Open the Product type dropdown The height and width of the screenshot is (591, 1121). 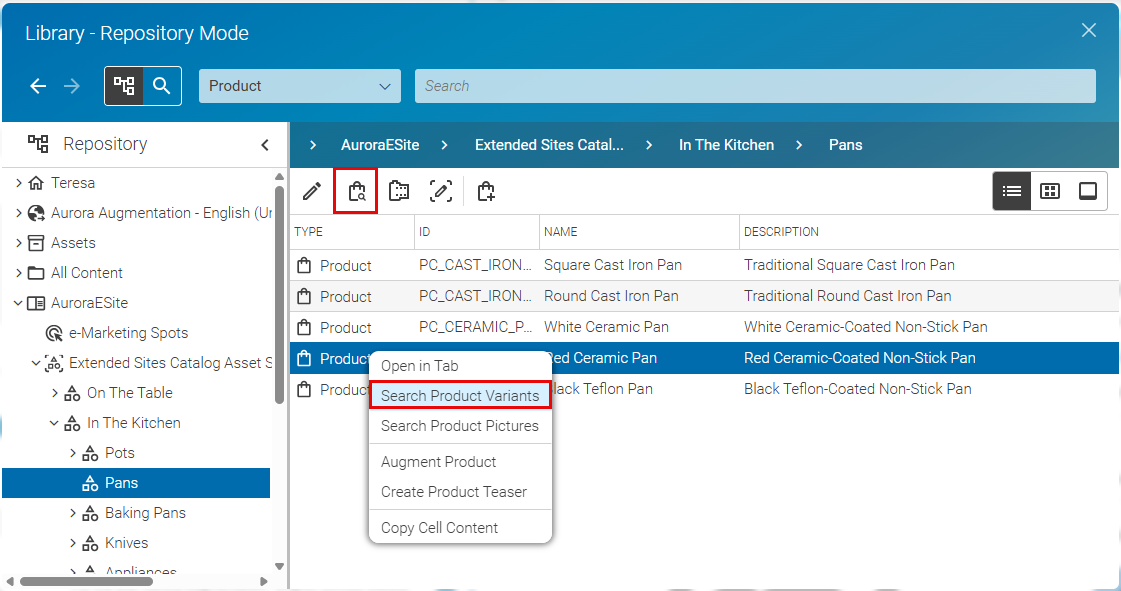299,86
